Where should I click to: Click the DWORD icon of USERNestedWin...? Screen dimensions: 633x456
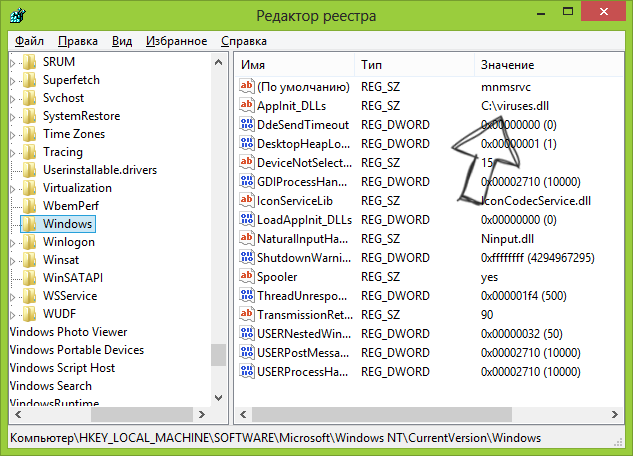coord(247,333)
